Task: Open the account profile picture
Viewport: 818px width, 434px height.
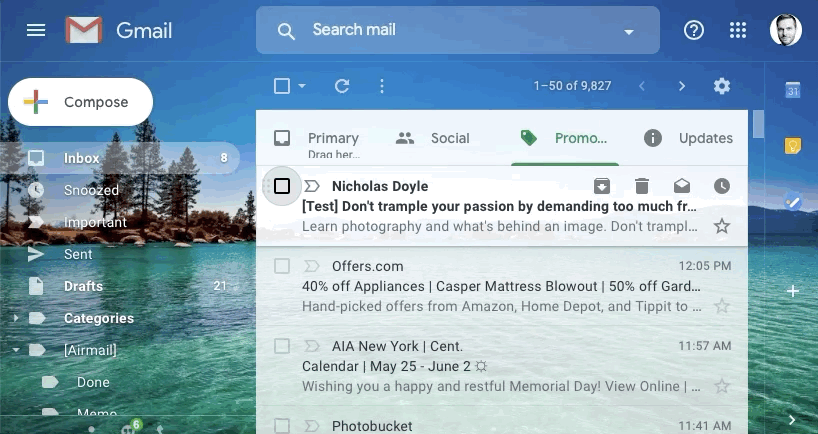Action: click(x=786, y=30)
